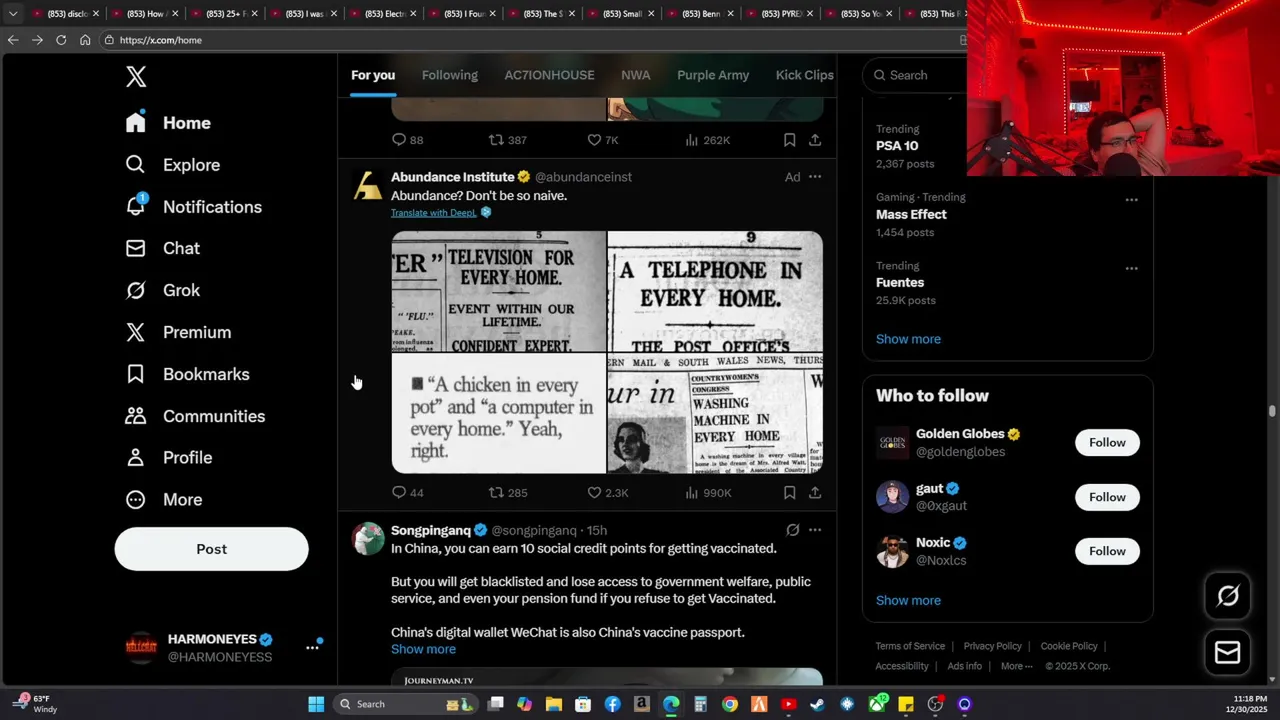Open more options on Songpingang's post
1280x720 pixels.
[x=815, y=530]
